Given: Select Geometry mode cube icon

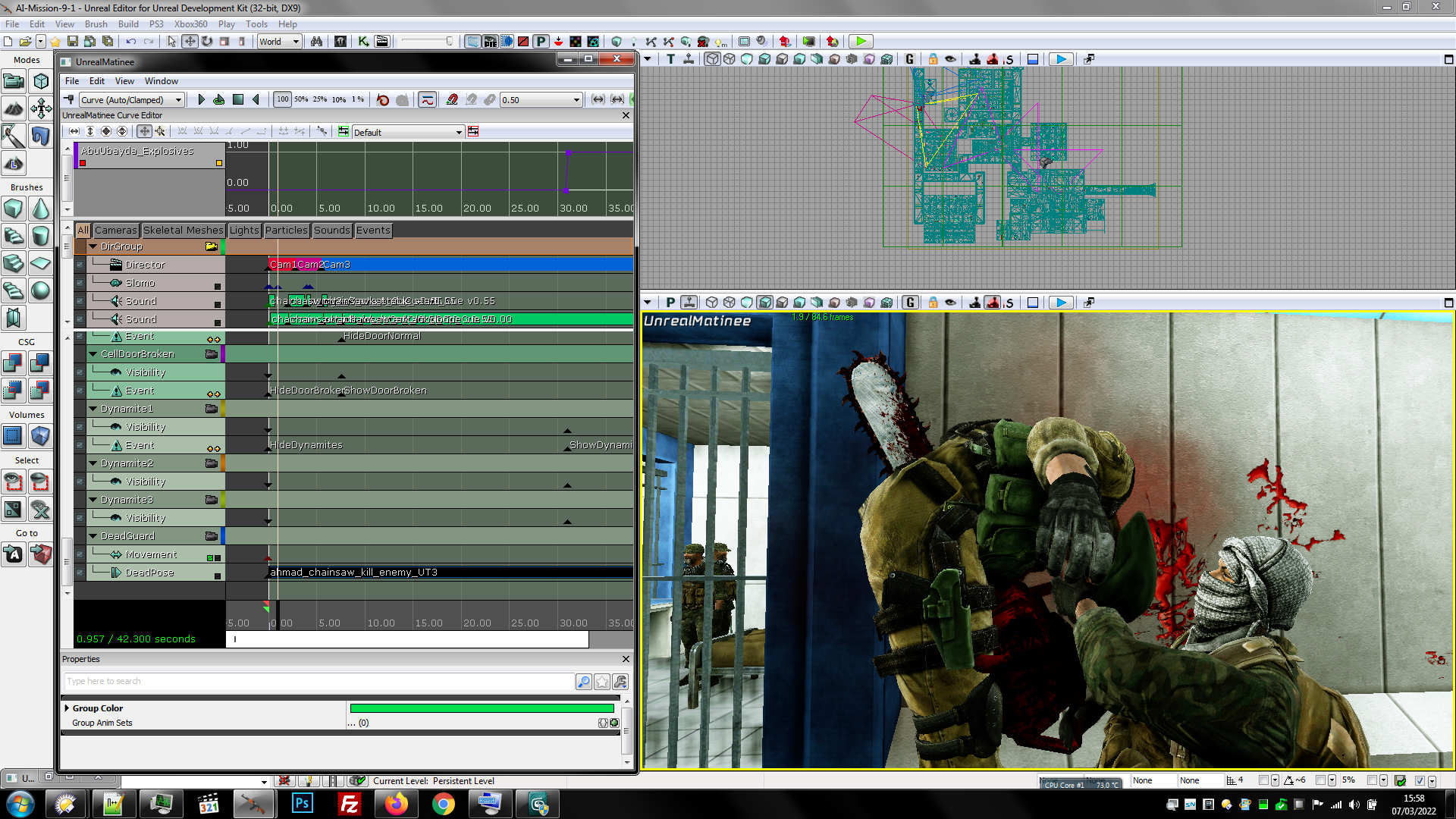Looking at the screenshot, I should [x=41, y=80].
